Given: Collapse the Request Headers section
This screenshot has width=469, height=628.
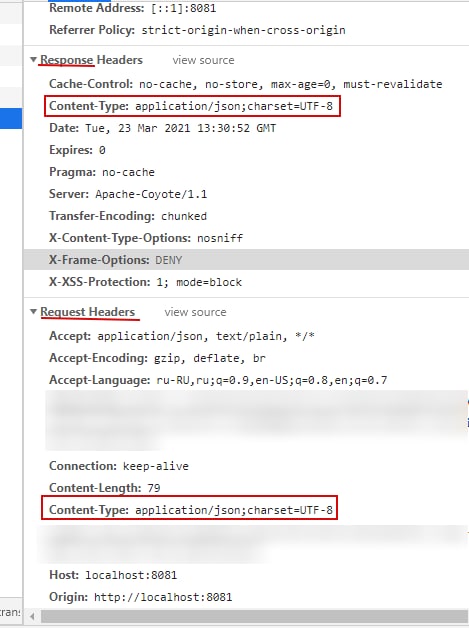Looking at the screenshot, I should 34,312.
